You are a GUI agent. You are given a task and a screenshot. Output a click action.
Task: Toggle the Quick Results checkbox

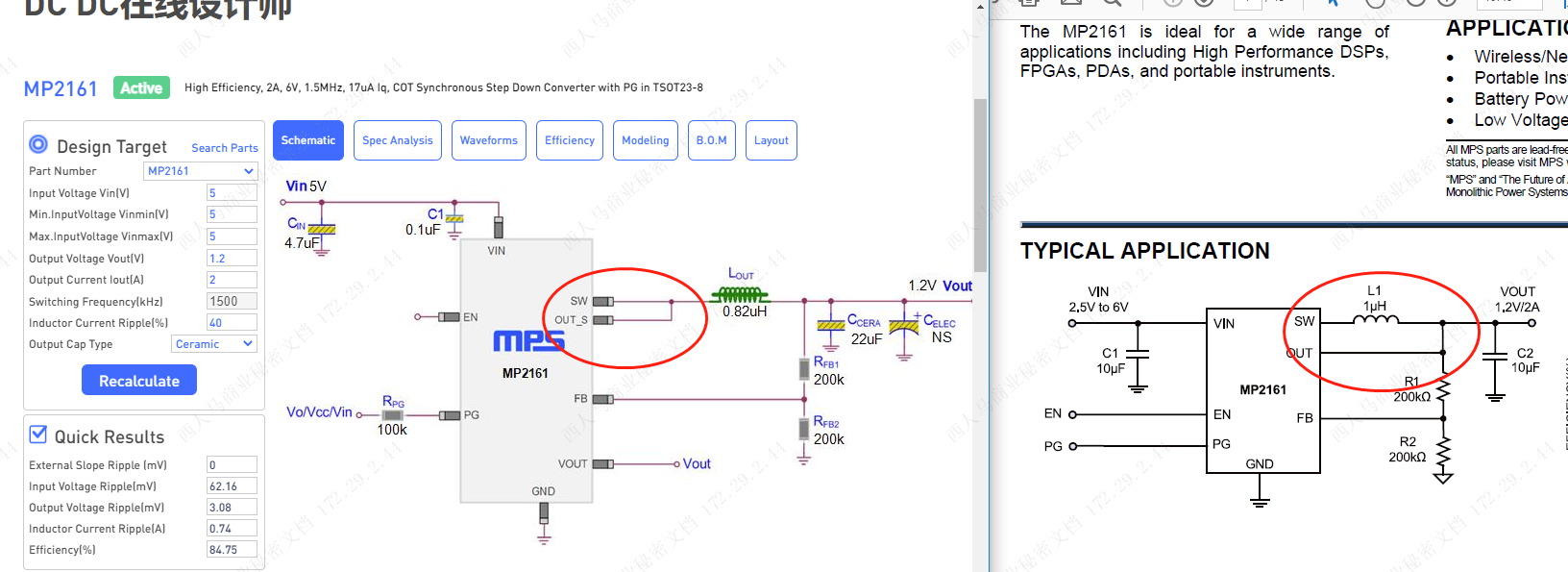point(38,435)
